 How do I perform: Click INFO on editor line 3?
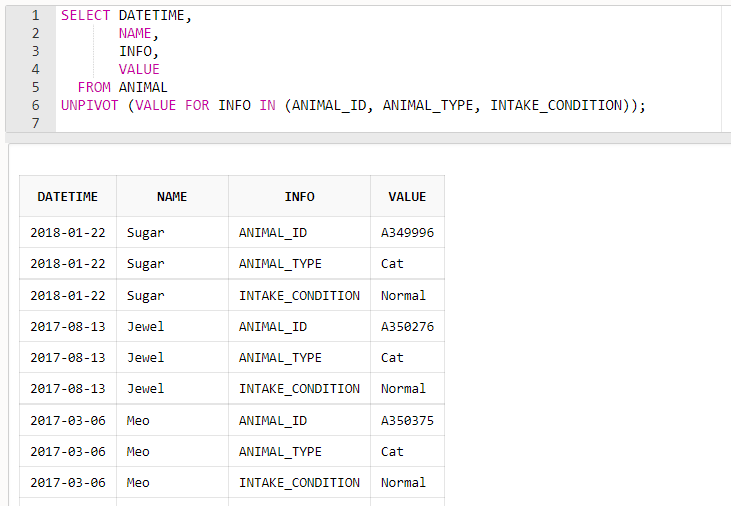[x=135, y=51]
